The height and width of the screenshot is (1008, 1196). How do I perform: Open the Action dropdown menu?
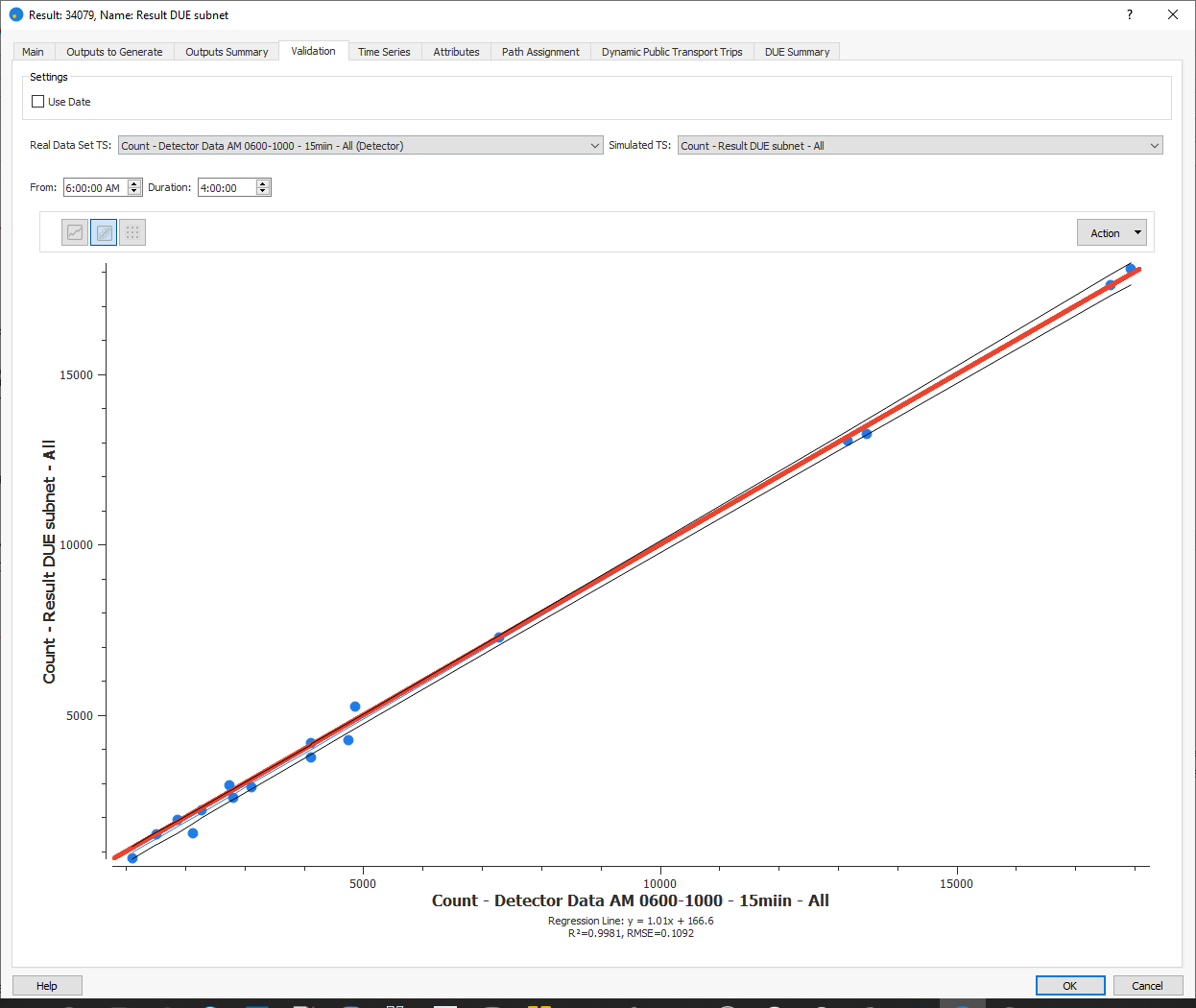(x=1112, y=232)
